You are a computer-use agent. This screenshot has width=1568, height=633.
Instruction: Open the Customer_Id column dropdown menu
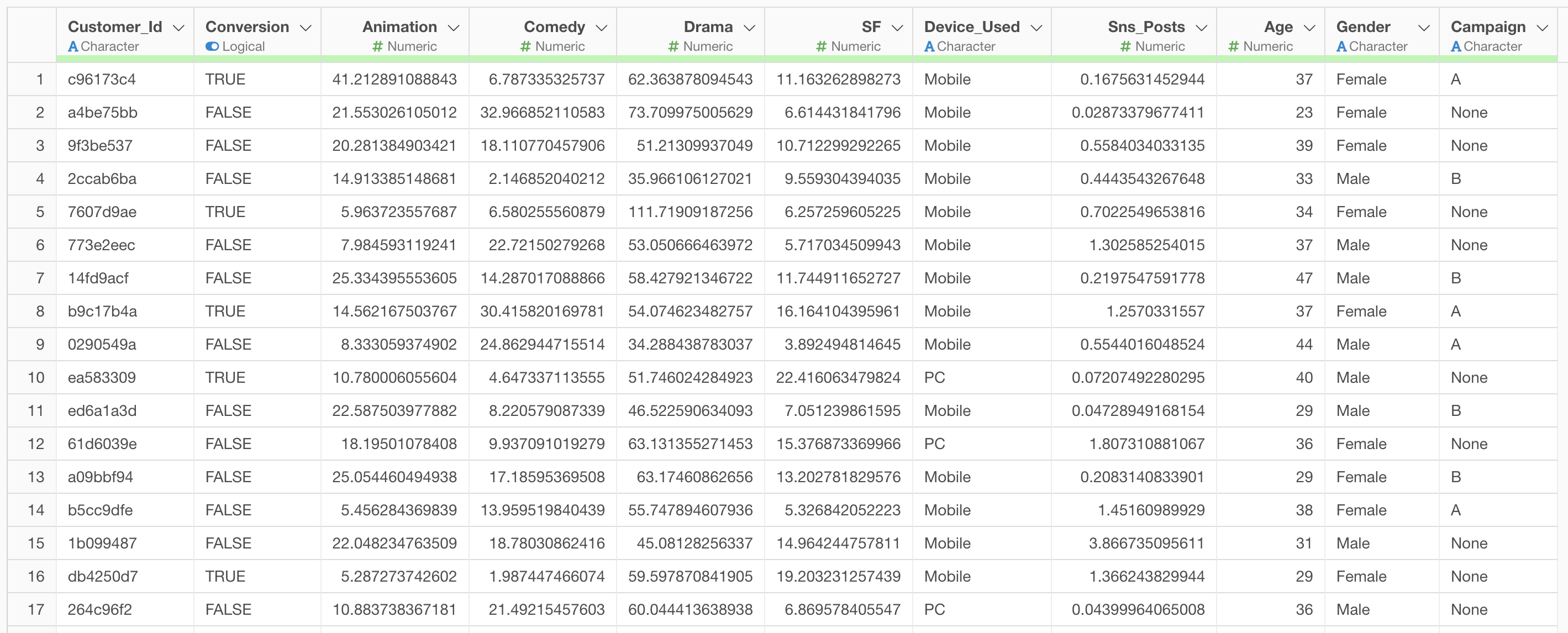coord(178,28)
